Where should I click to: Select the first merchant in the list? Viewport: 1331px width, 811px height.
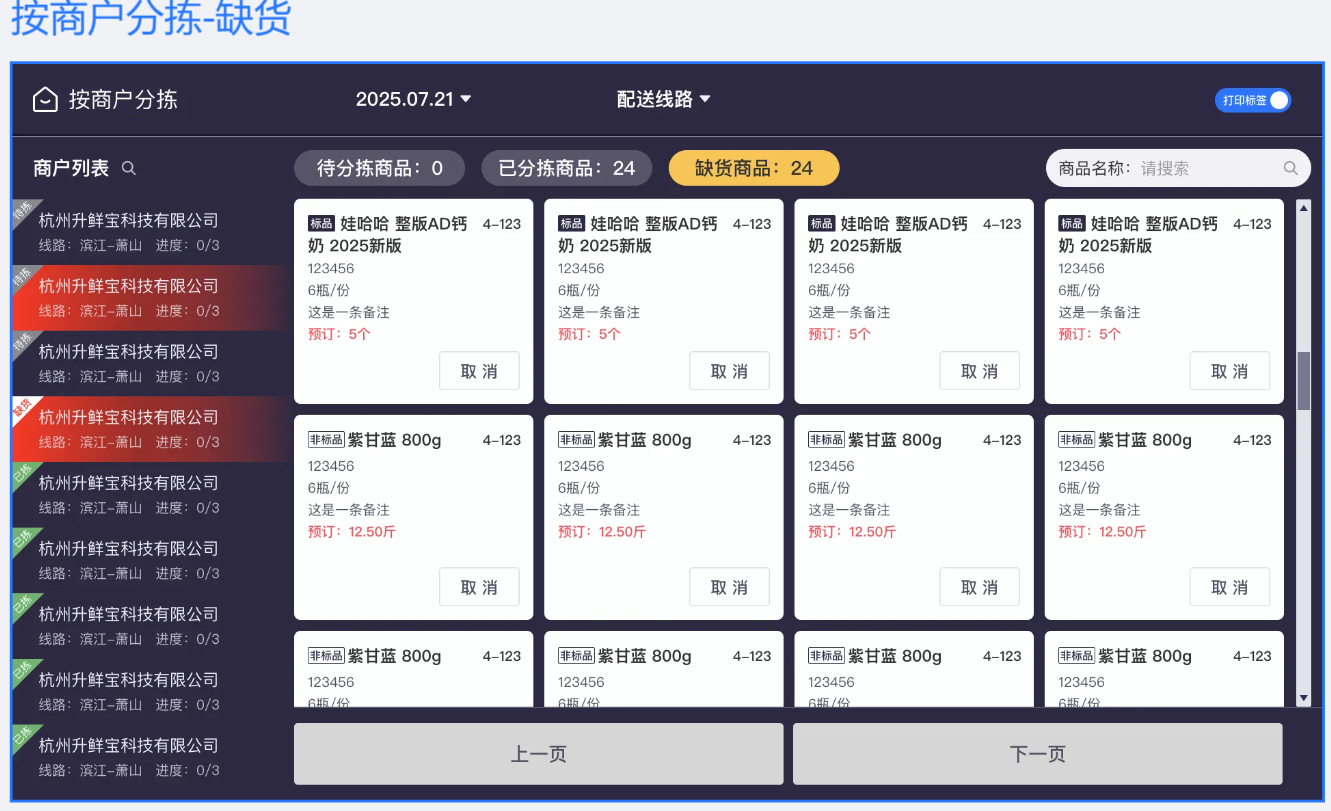click(x=150, y=232)
